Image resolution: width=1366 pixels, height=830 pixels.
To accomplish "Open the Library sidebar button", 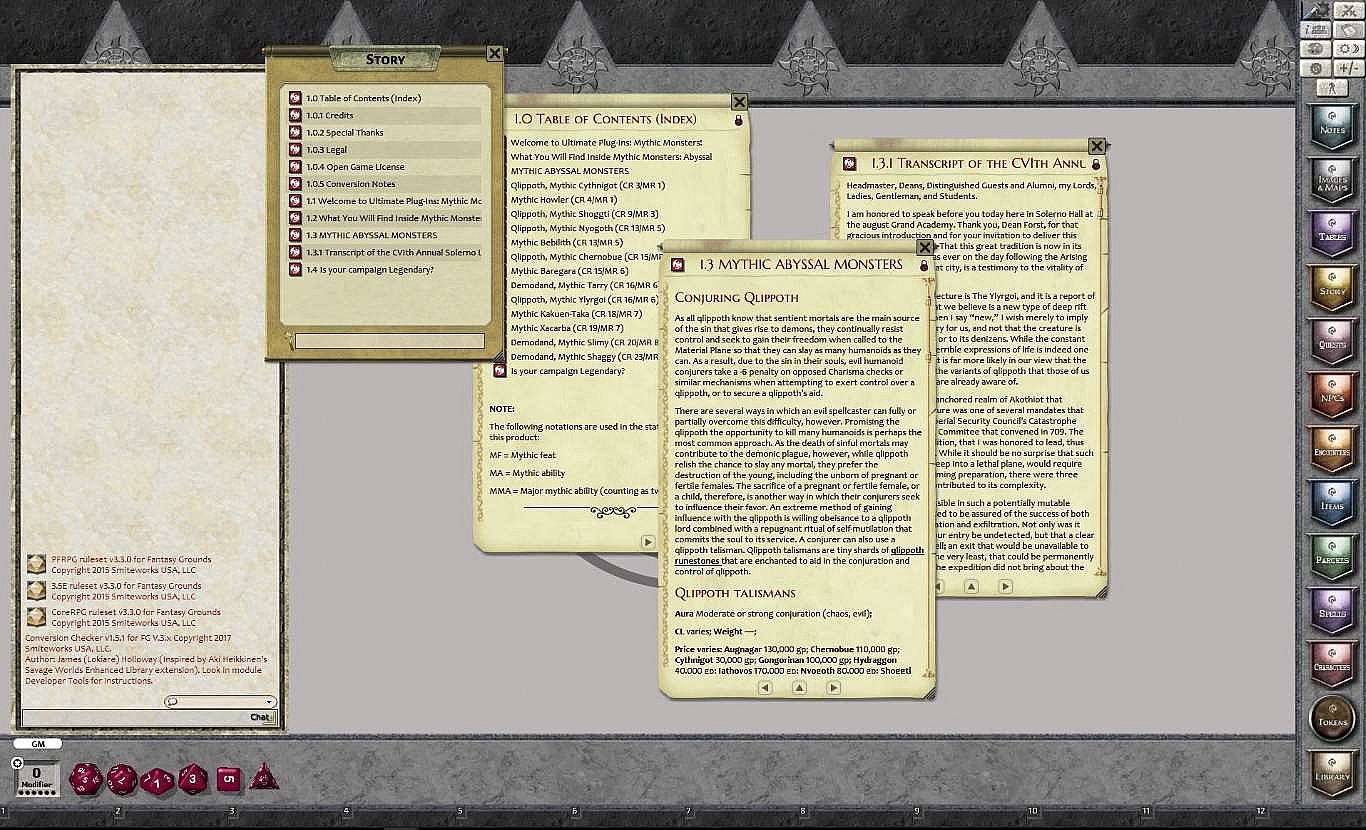I will pos(1332,774).
